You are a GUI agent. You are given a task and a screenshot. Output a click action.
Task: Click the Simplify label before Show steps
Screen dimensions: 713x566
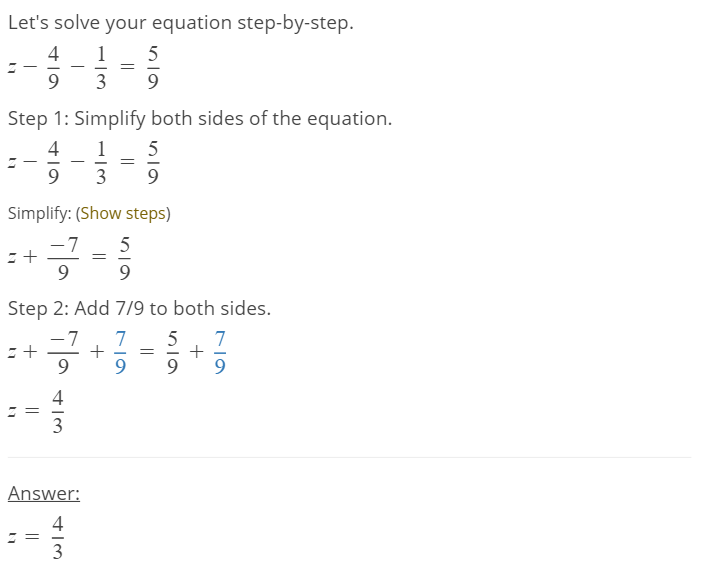click(x=39, y=213)
